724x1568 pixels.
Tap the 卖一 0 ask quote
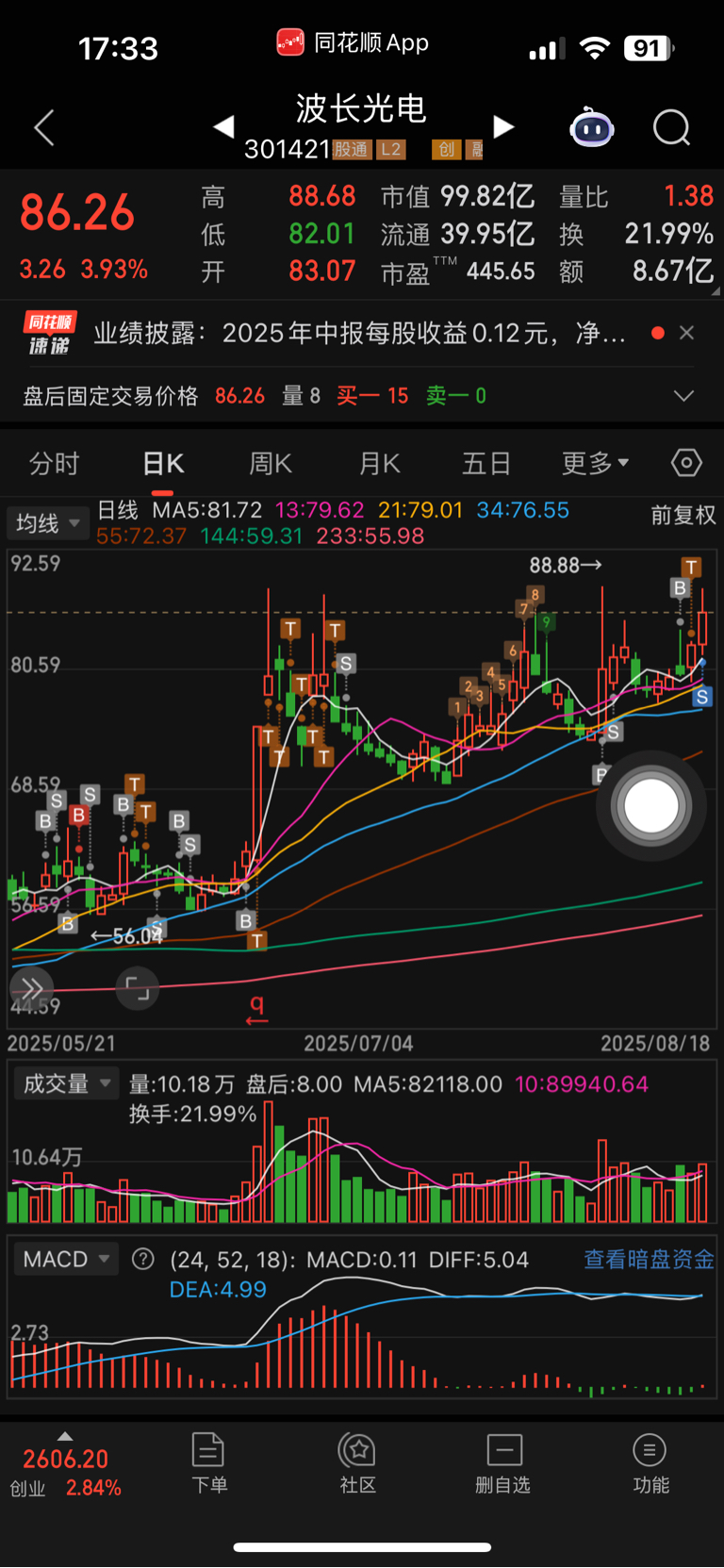click(456, 396)
